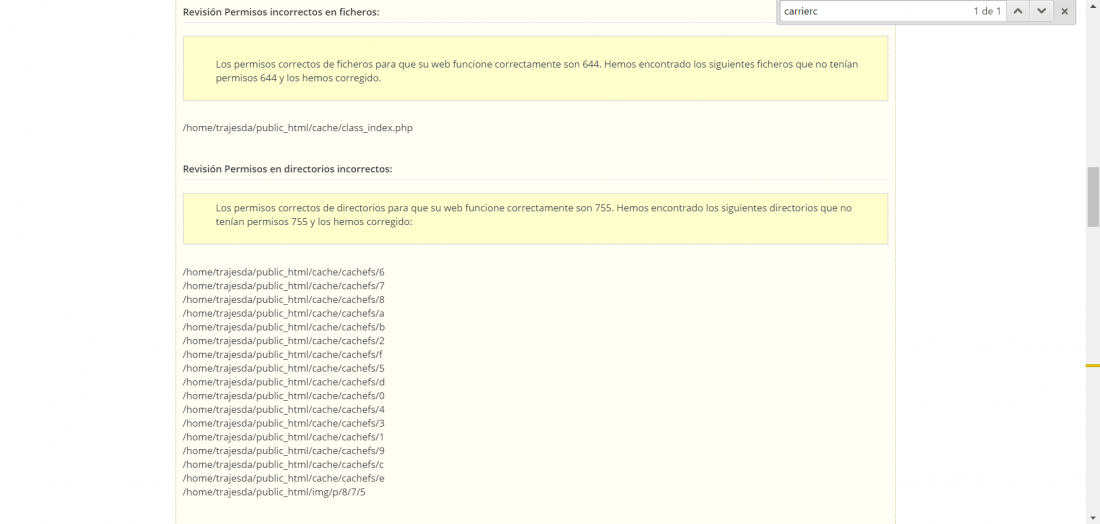Click heading 'Revisión Permisos en directorios incorrectos:'
The height and width of the screenshot is (524, 1100).
[288, 169]
